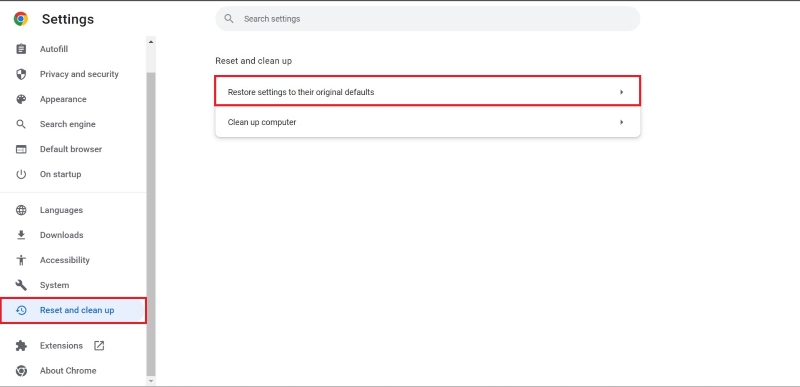Click the search magnifier in settings search
Screen dimensions: 800x387
[x=229, y=19]
